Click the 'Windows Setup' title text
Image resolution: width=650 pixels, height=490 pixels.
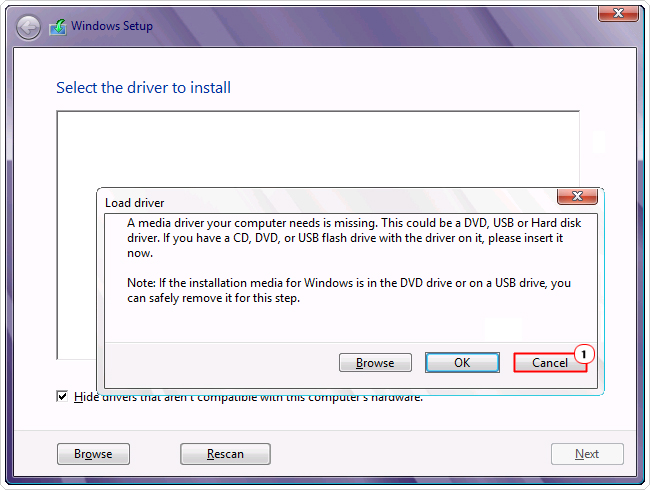pos(112,26)
